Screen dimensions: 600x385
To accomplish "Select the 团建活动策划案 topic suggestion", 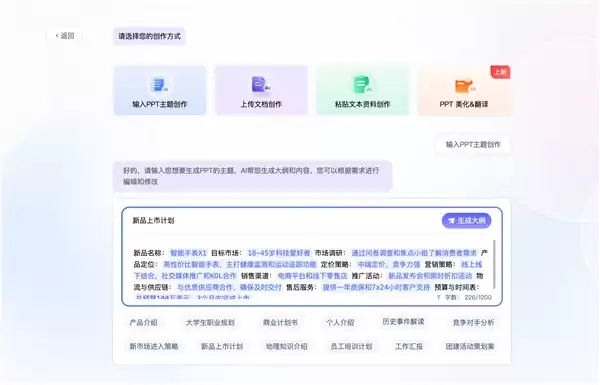I will 470,346.
